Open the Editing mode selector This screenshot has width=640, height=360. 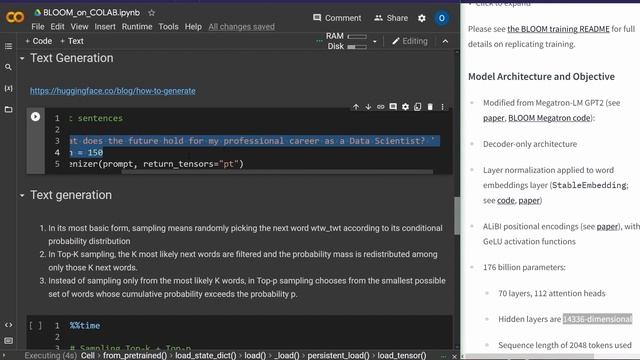409,41
